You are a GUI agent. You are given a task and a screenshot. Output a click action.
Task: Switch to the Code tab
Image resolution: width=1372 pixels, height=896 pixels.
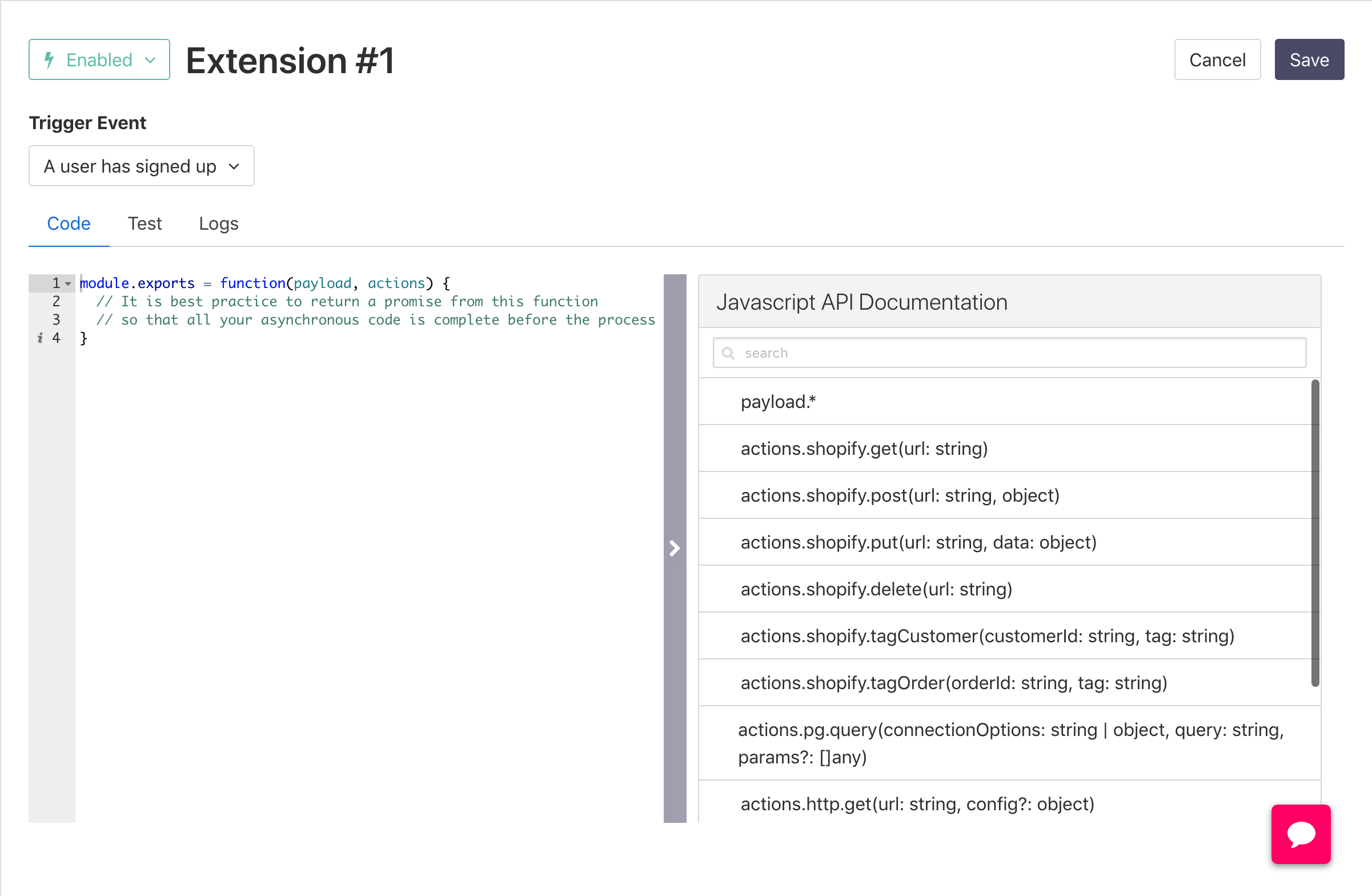click(x=69, y=223)
